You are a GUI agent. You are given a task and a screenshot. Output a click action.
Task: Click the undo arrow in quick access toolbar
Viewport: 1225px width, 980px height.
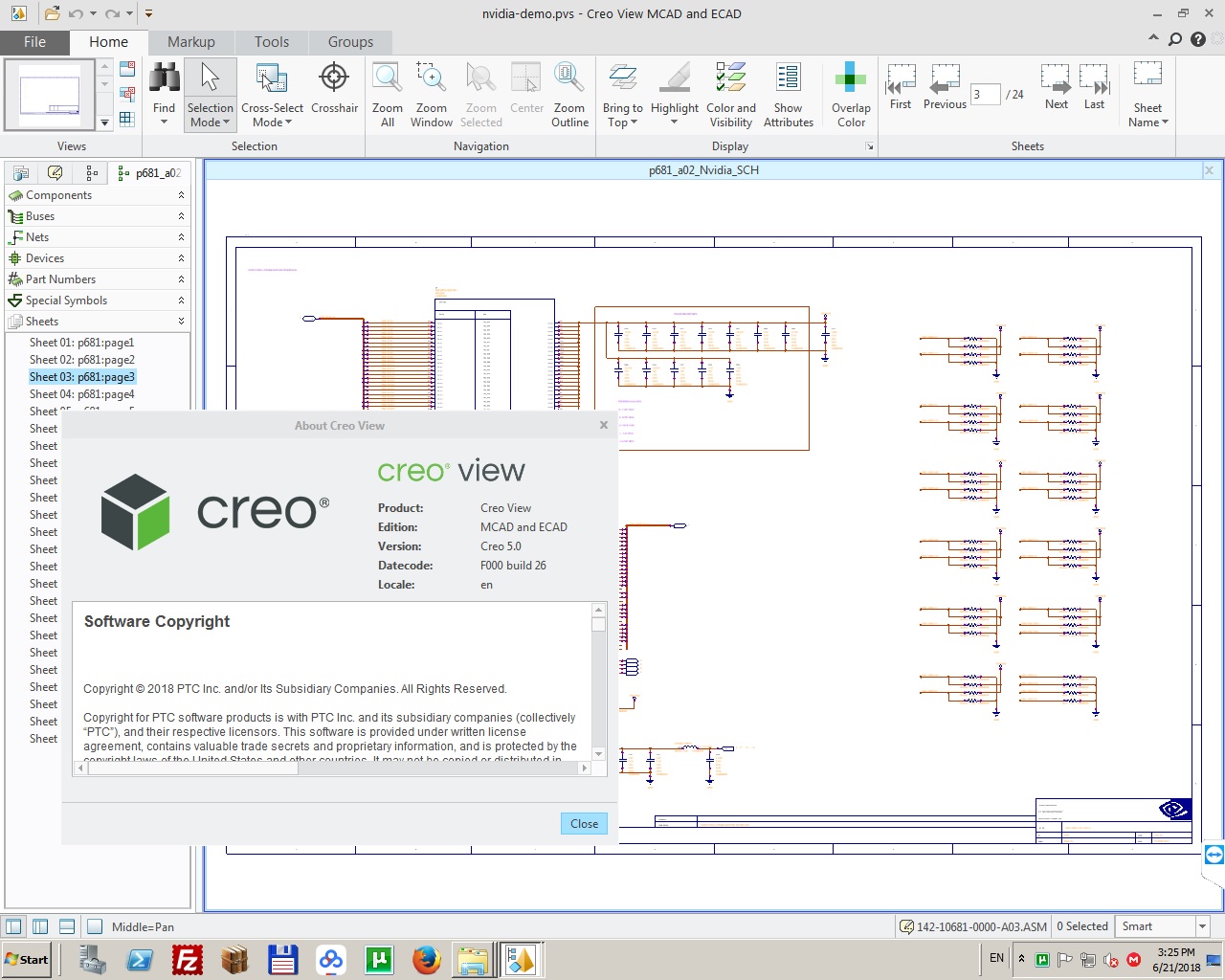pyautogui.click(x=76, y=13)
